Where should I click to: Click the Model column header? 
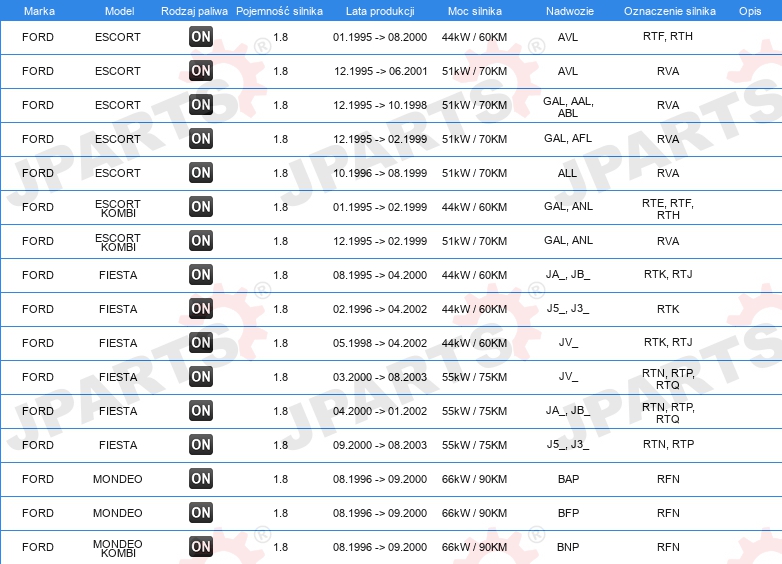(x=119, y=11)
